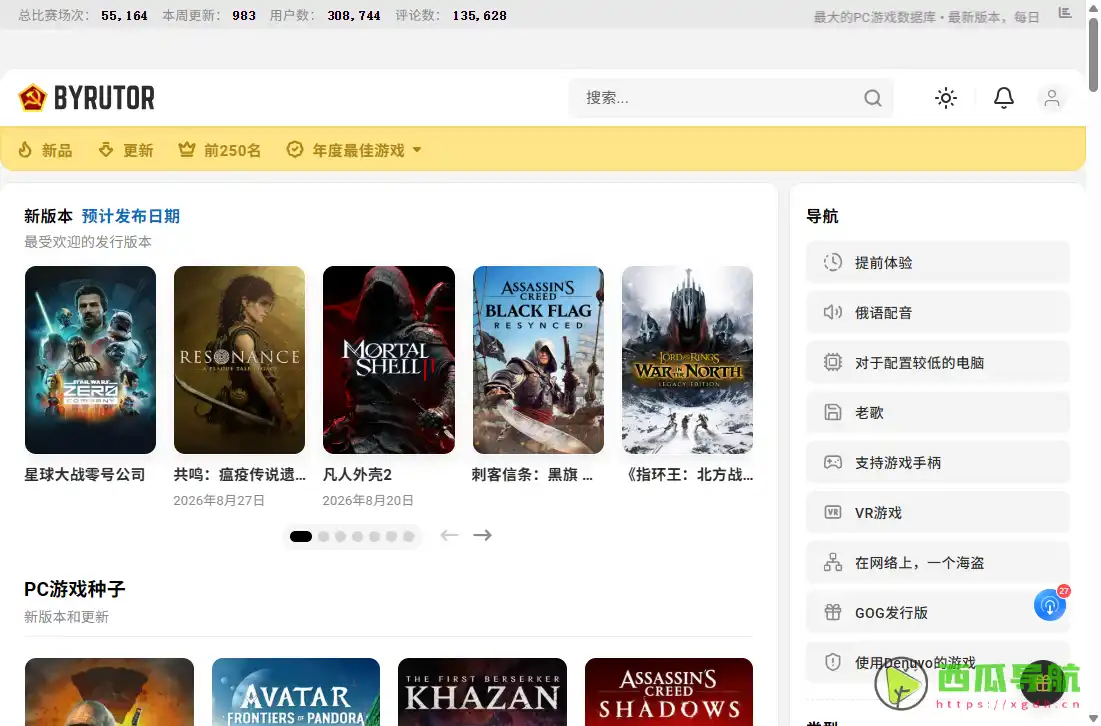Click the speaker icon beside 俄语配音

coord(833,312)
